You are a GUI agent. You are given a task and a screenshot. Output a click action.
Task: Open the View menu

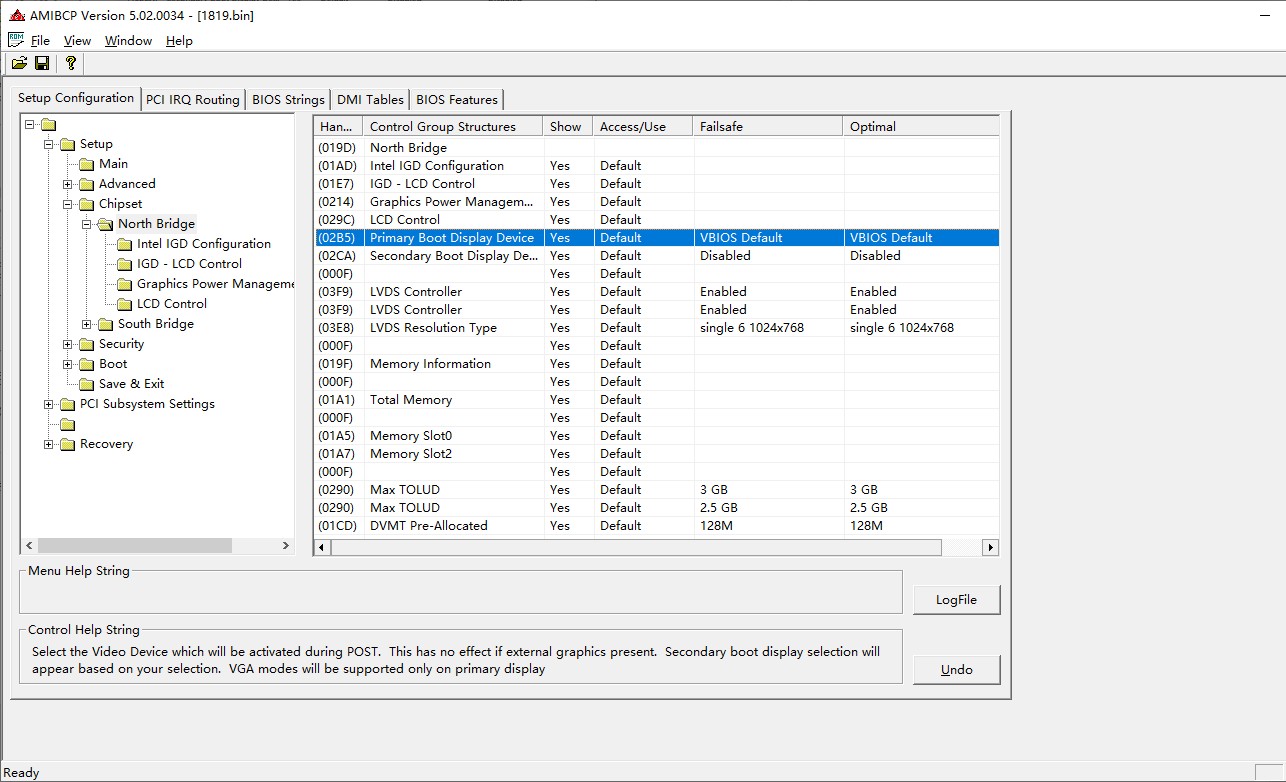pyautogui.click(x=77, y=41)
